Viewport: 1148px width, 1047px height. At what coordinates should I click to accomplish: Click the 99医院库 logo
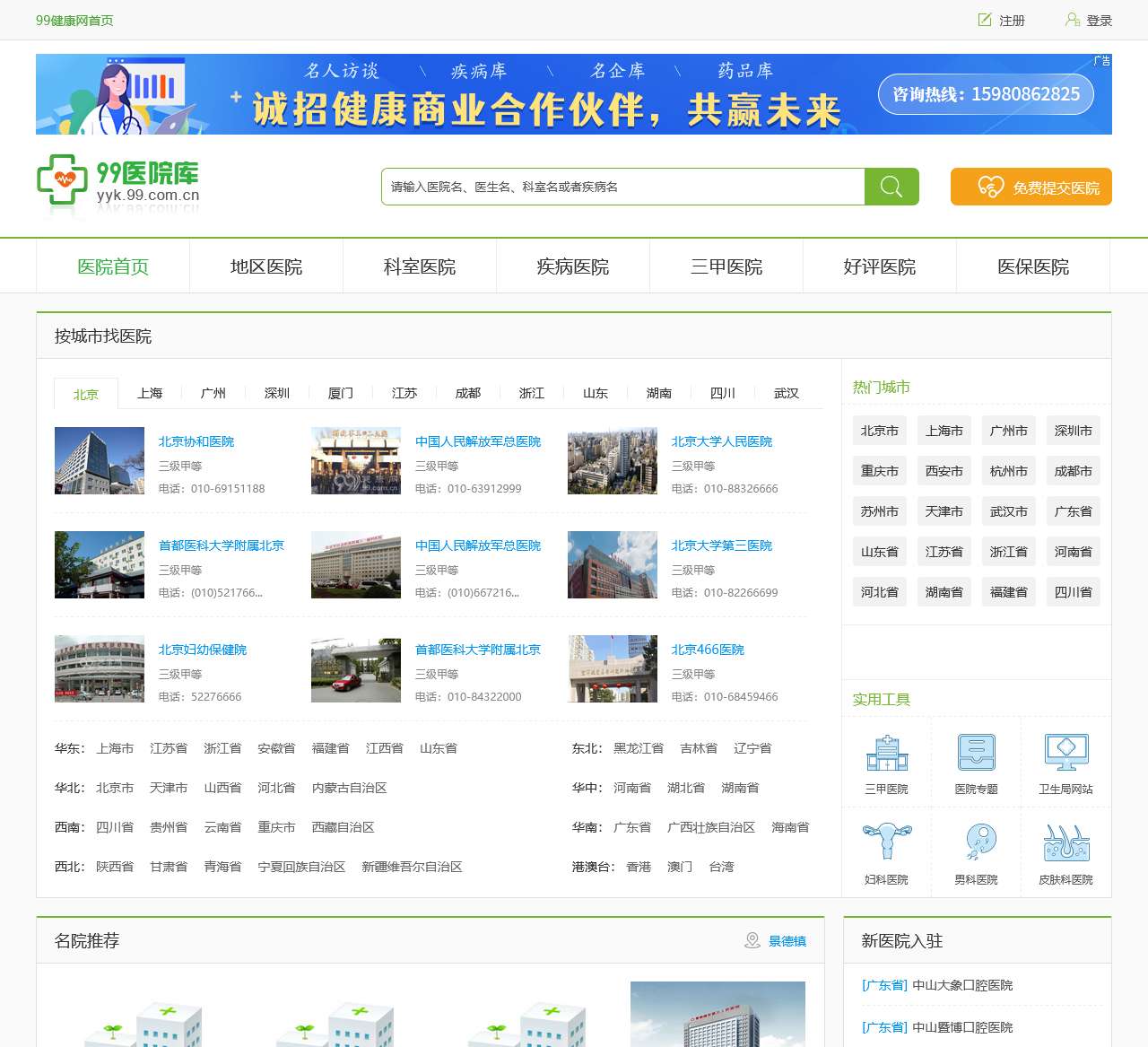pos(117,183)
